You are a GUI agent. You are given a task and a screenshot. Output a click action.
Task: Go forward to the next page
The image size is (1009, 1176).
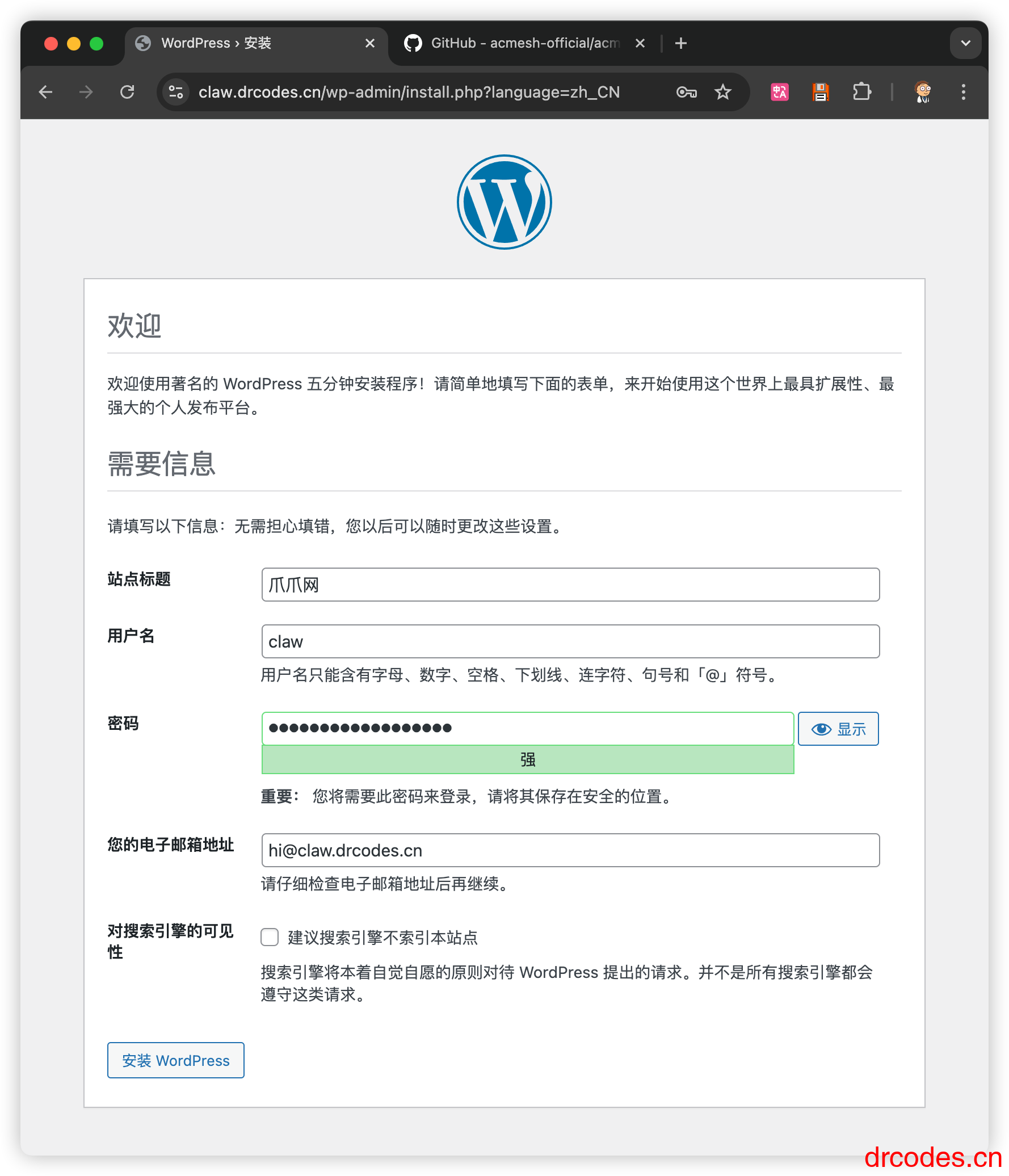click(x=86, y=92)
